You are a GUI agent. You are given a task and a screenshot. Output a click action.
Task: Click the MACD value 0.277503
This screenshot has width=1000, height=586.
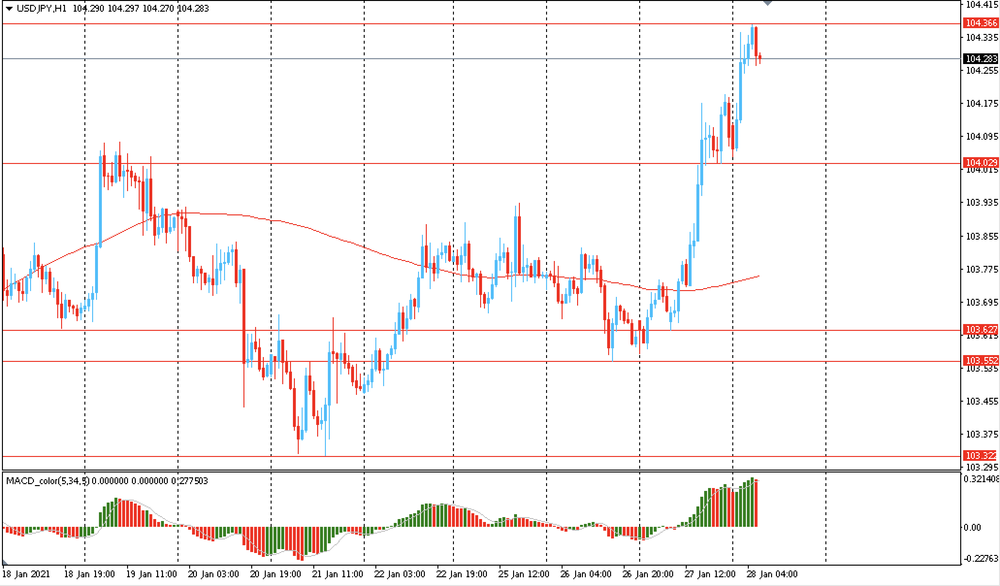click(x=190, y=480)
